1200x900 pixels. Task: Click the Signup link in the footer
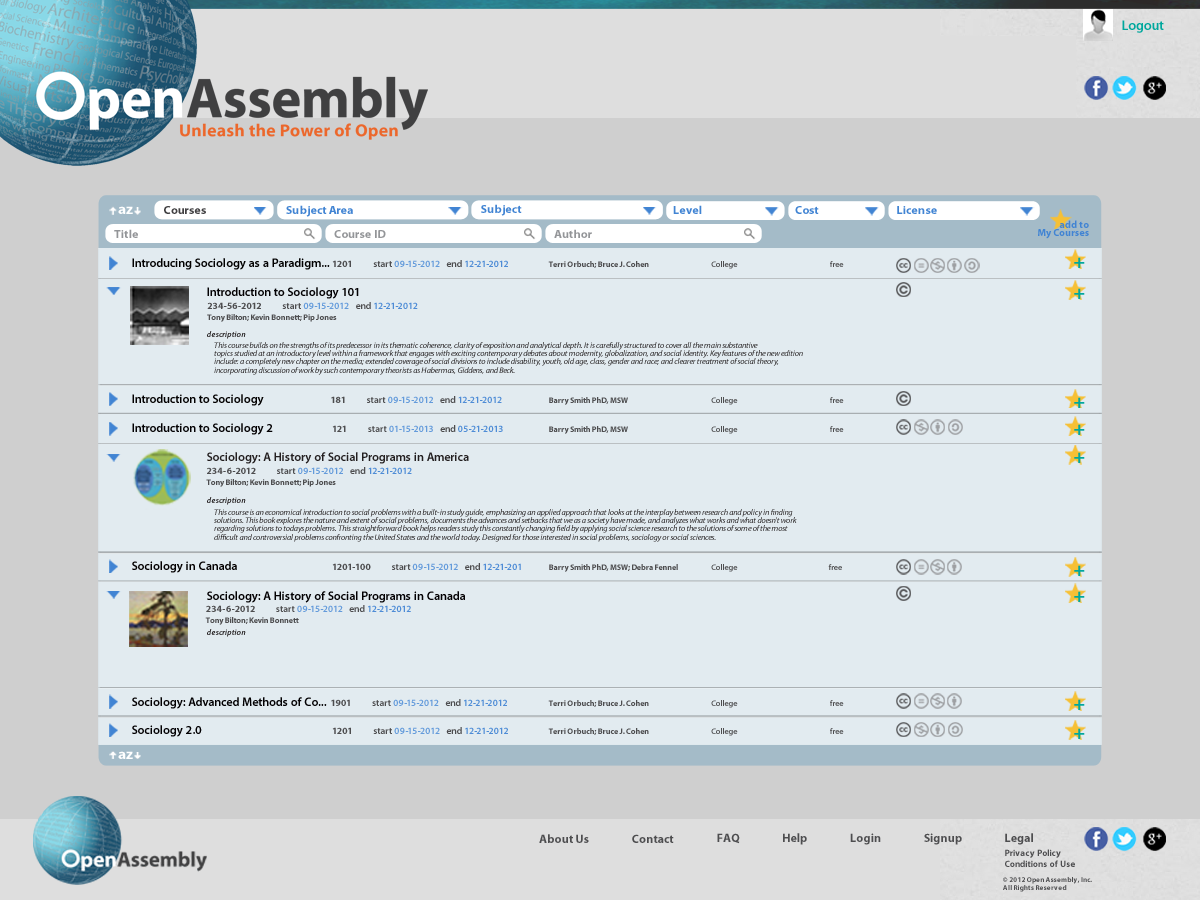[942, 838]
